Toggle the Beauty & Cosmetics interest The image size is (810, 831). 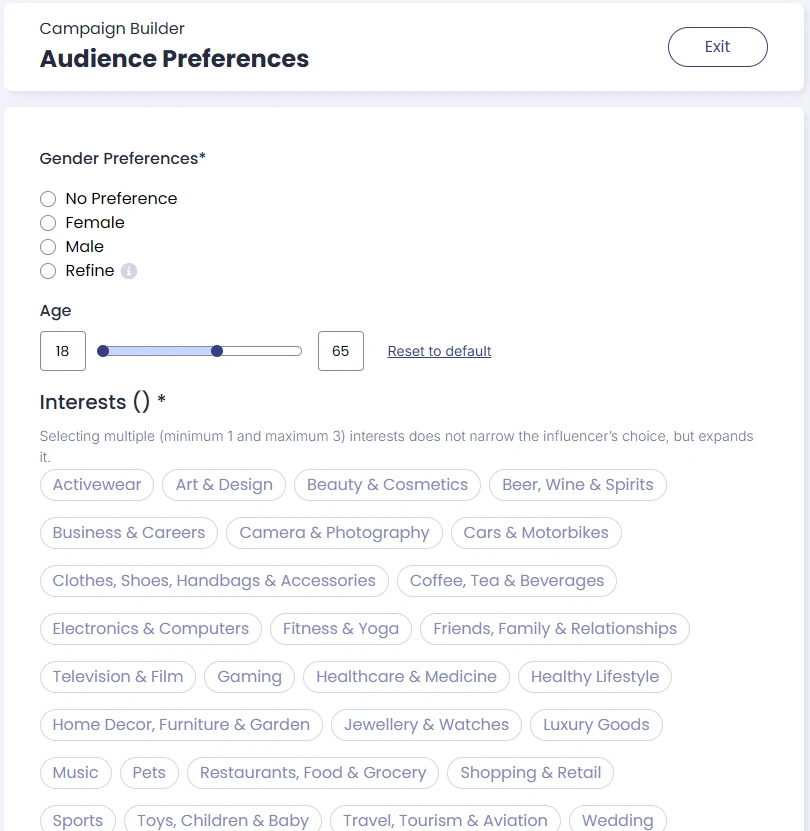pyautogui.click(x=388, y=484)
